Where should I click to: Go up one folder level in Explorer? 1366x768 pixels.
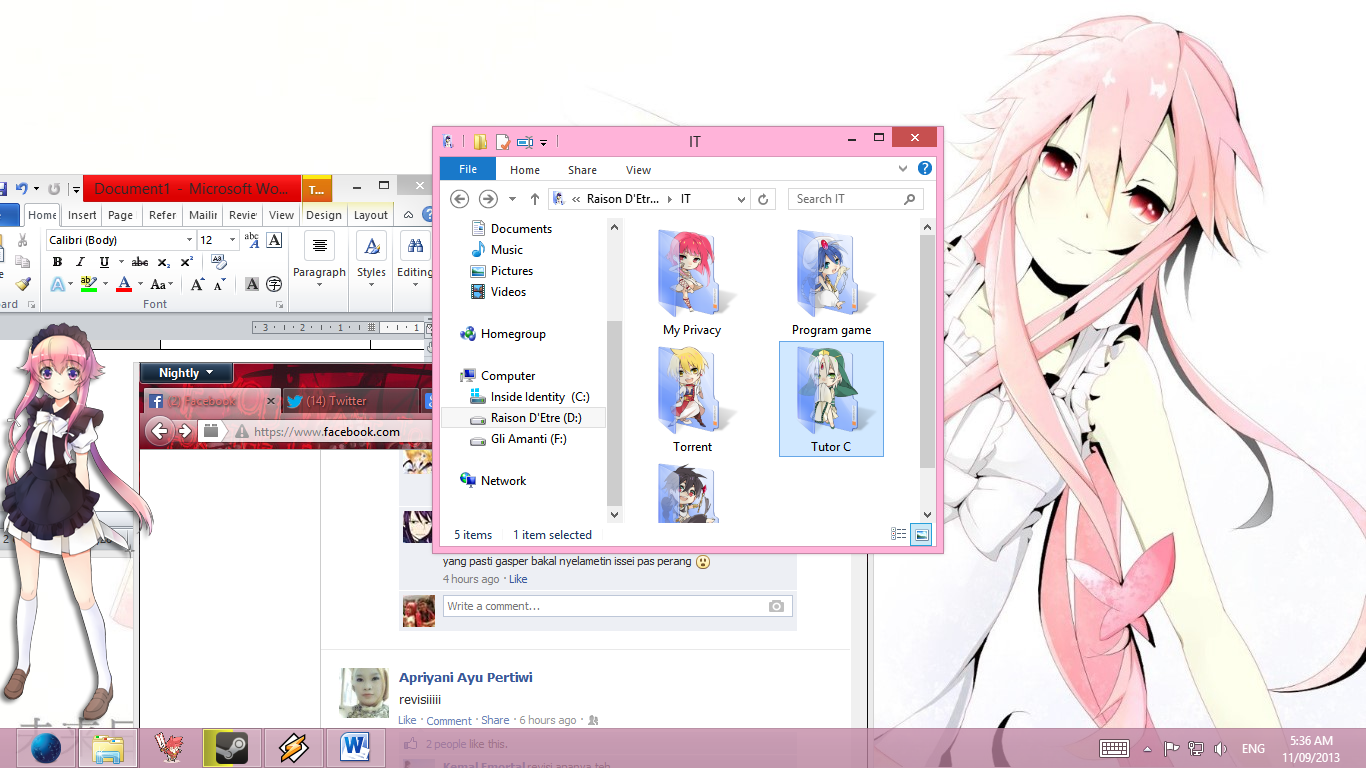(535, 199)
